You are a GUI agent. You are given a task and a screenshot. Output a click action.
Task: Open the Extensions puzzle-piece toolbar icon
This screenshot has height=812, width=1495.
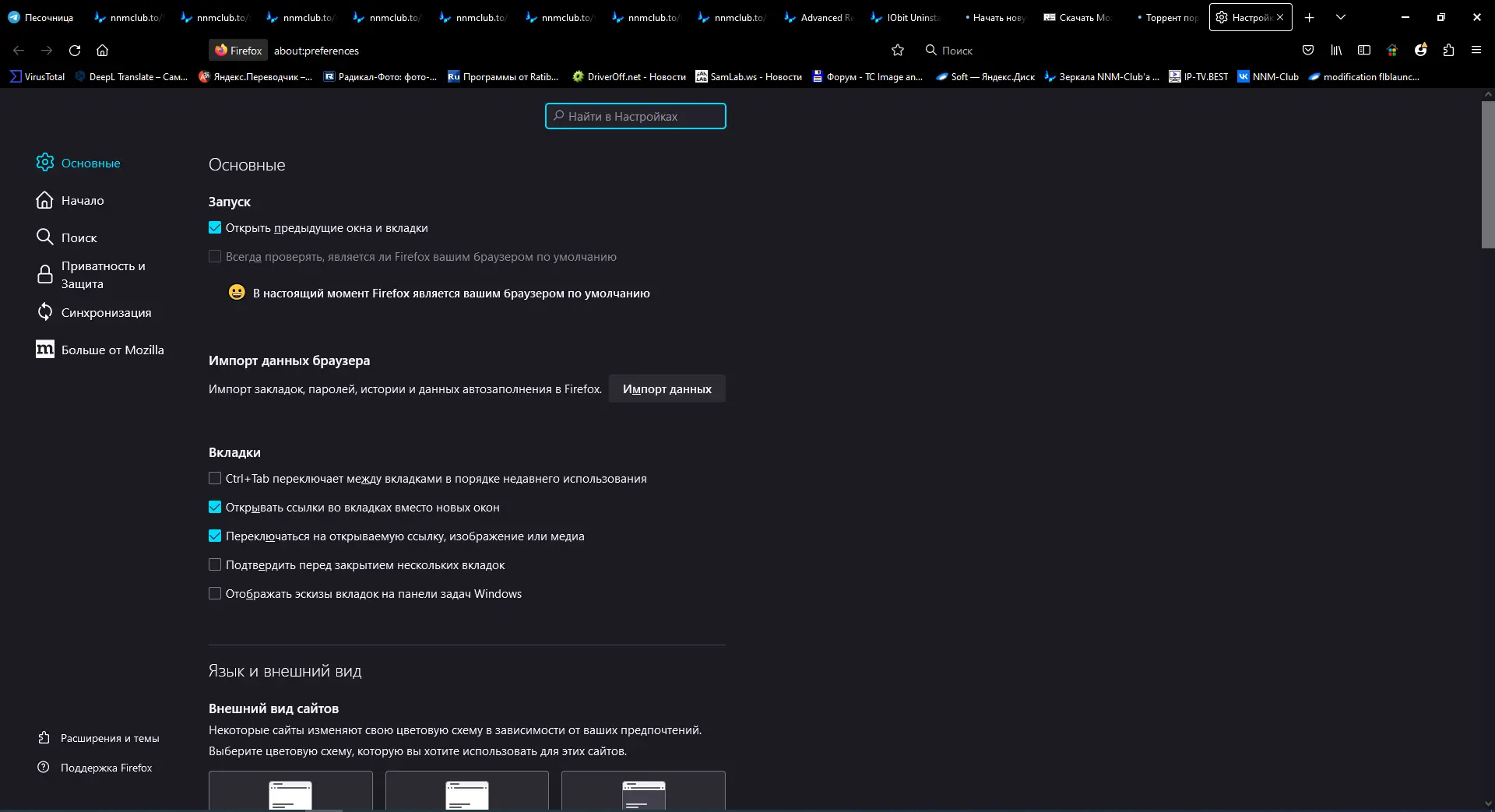coord(1448,51)
